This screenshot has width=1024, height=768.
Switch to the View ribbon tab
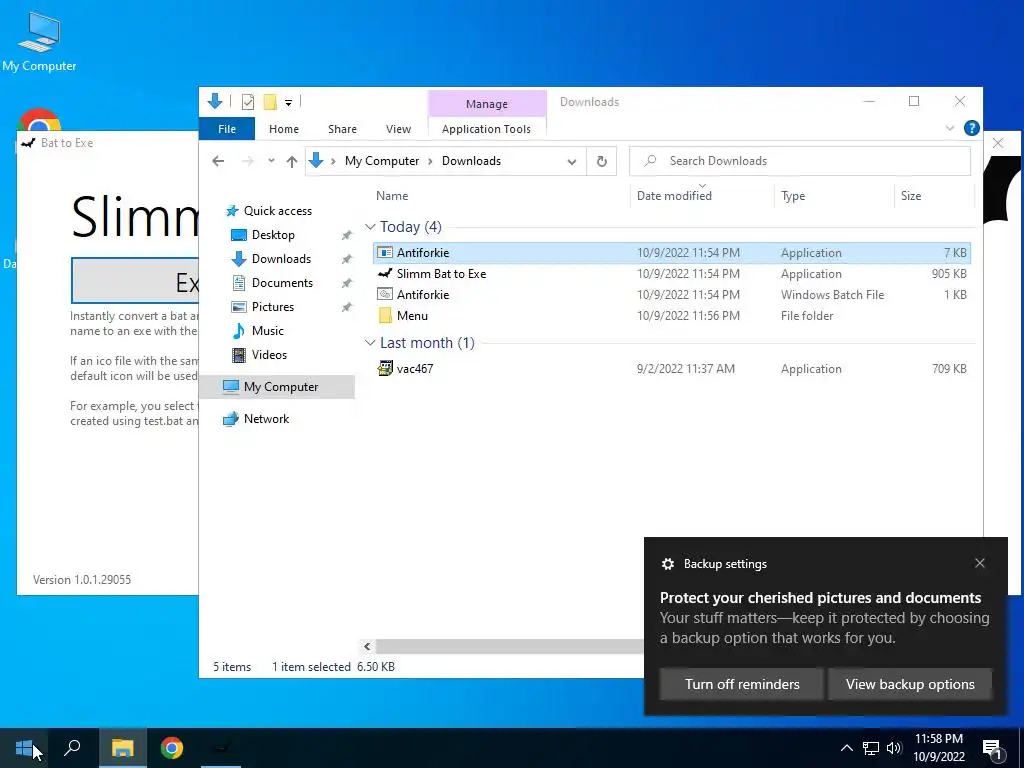point(398,129)
